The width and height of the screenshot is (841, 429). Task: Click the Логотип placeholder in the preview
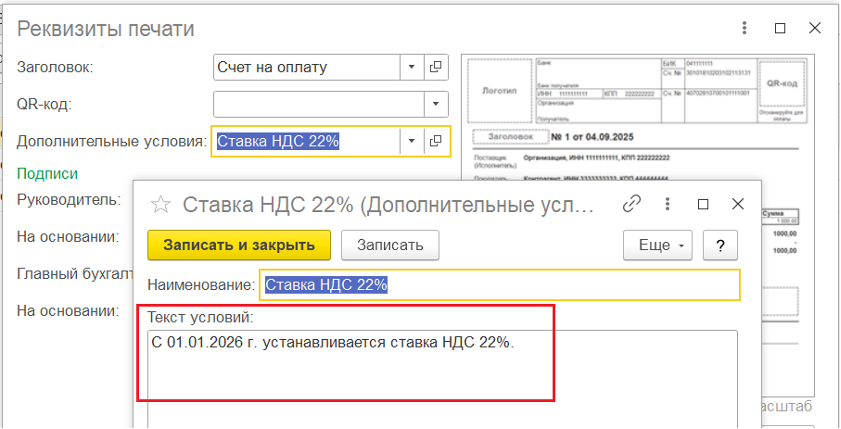click(499, 91)
